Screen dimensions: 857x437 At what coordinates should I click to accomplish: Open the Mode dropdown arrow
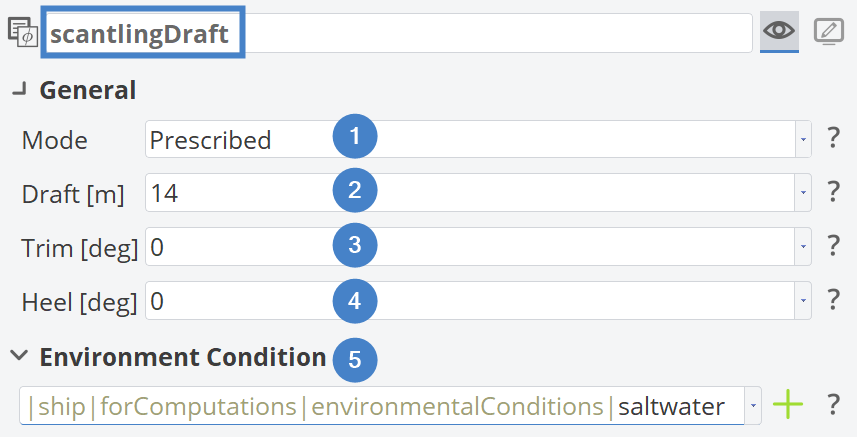[x=803, y=140]
